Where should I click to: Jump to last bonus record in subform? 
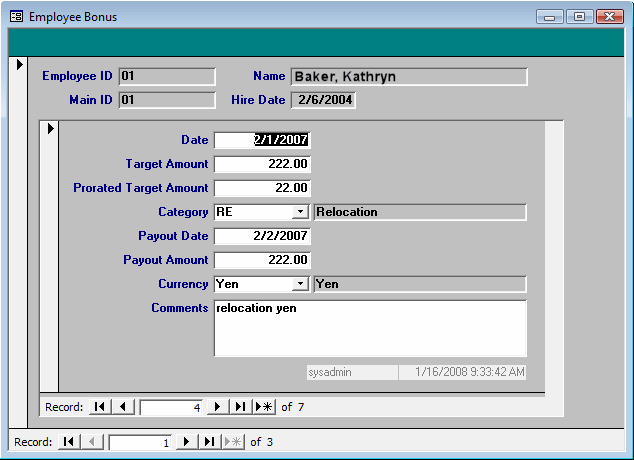[x=241, y=407]
